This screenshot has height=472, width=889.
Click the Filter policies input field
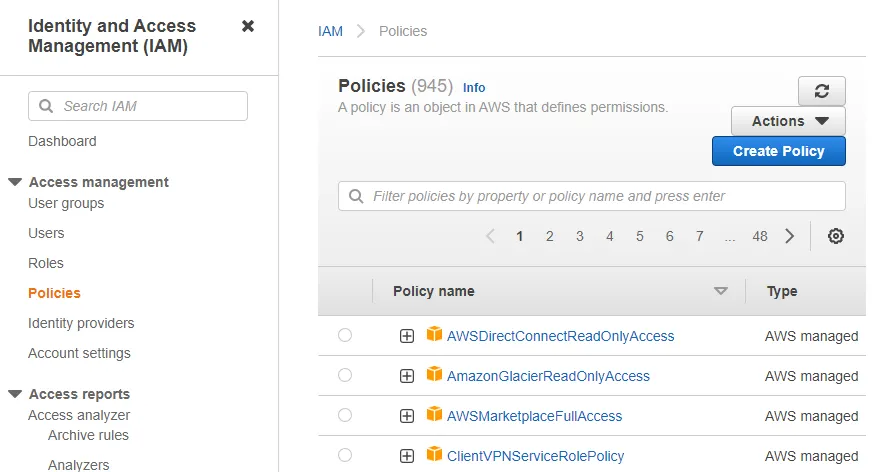[x=592, y=196]
